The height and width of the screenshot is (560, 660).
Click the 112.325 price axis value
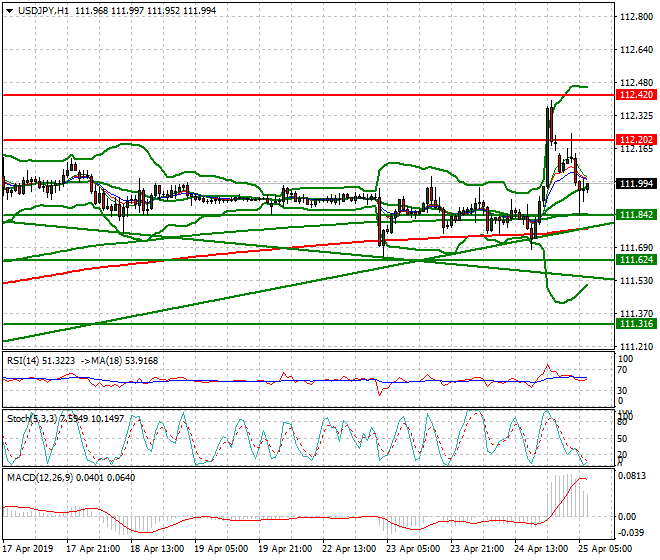point(636,115)
